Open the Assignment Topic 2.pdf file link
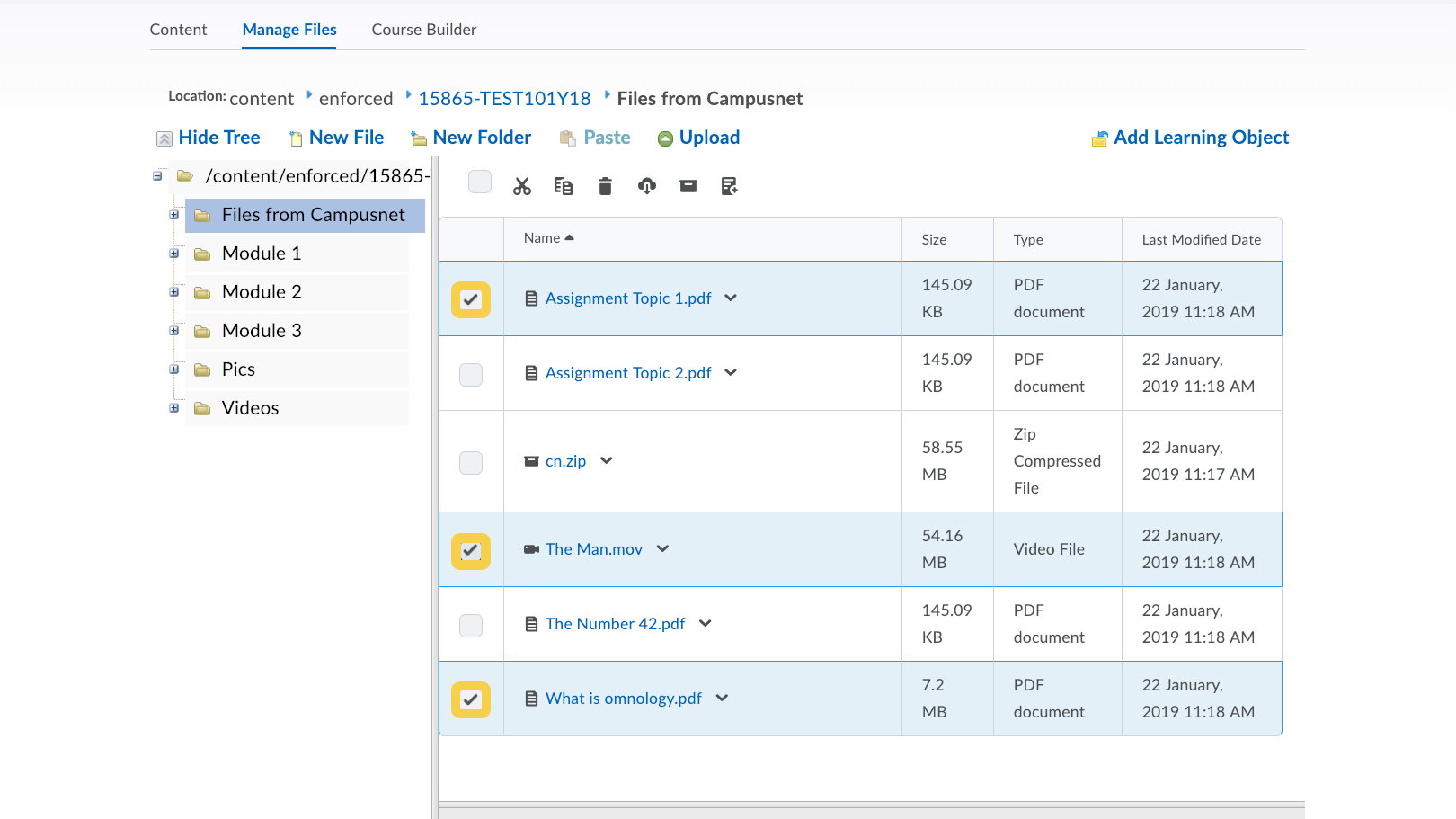This screenshot has width=1456, height=819. (x=628, y=373)
